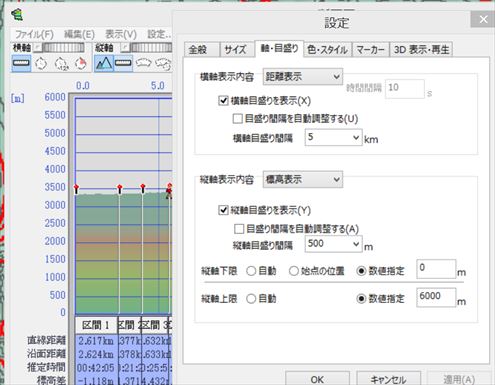Open the 設定 menu in main window

[x=159, y=34]
